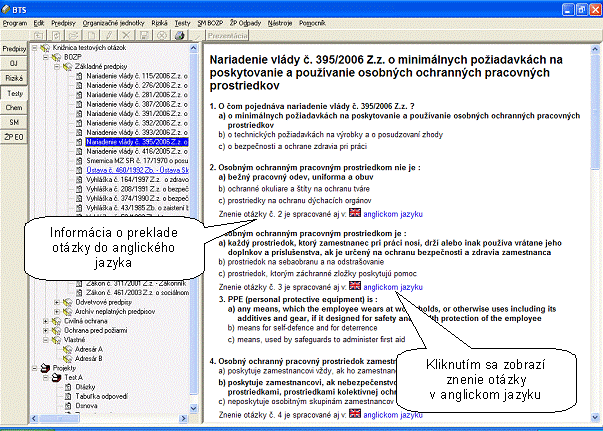The width and height of the screenshot is (603, 431).
Task: Click the content pane vertical scrollbar thumb
Action: point(595,111)
